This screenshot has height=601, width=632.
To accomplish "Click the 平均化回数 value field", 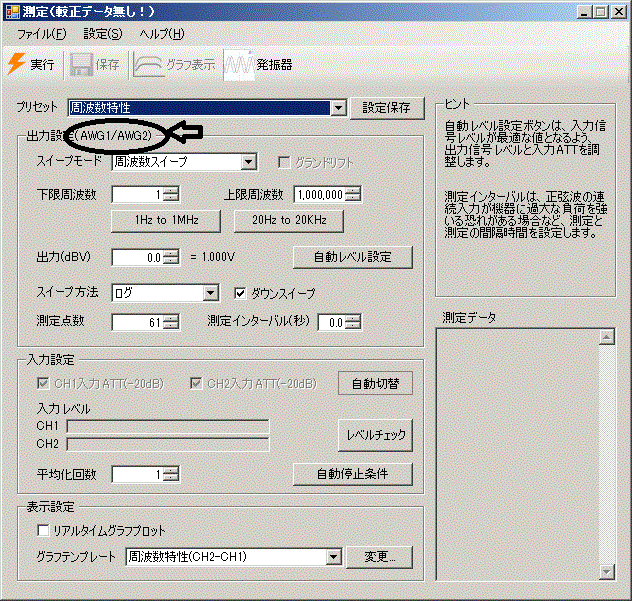I will [137, 474].
